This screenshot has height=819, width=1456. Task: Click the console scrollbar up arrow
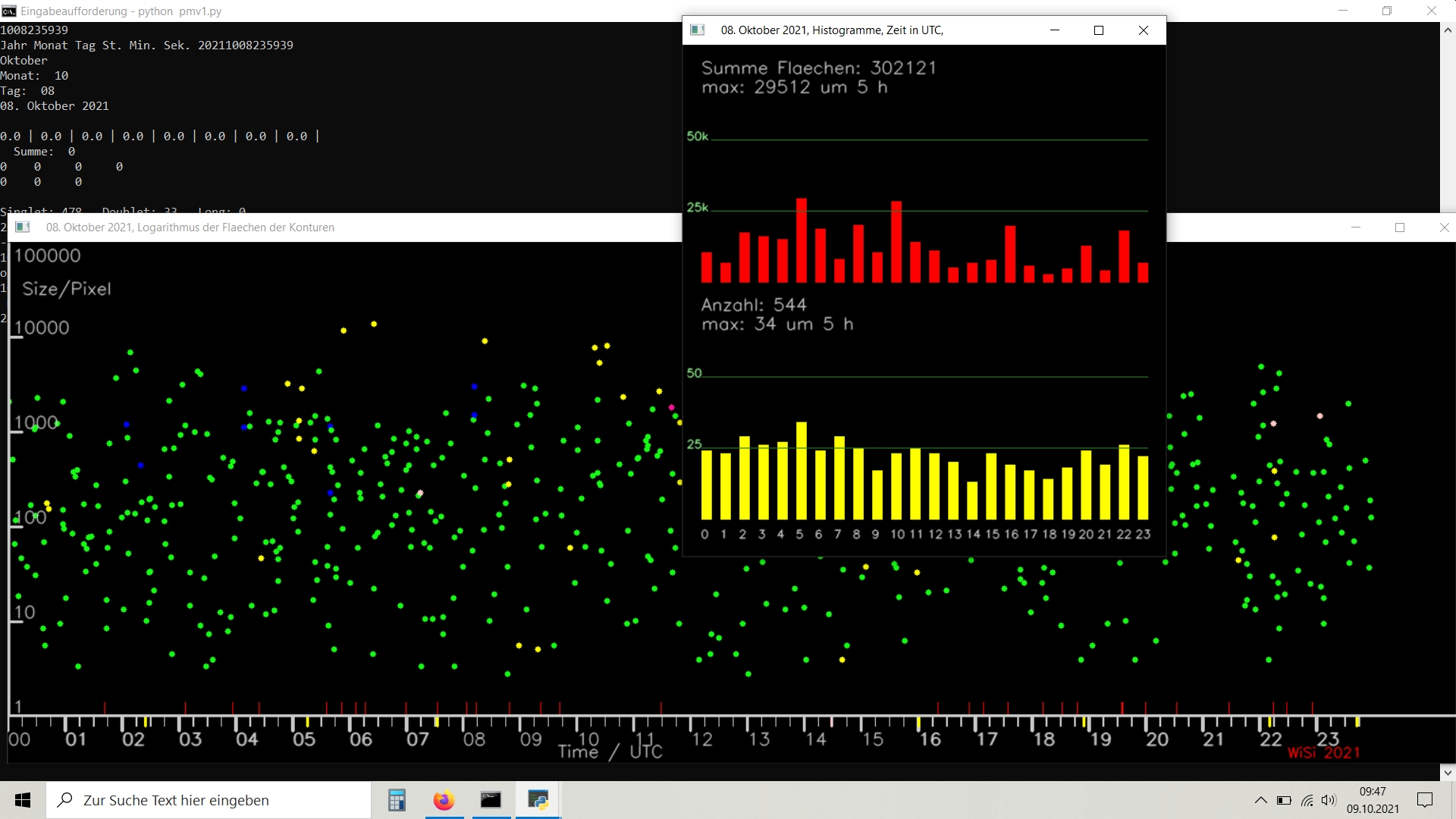1448,30
